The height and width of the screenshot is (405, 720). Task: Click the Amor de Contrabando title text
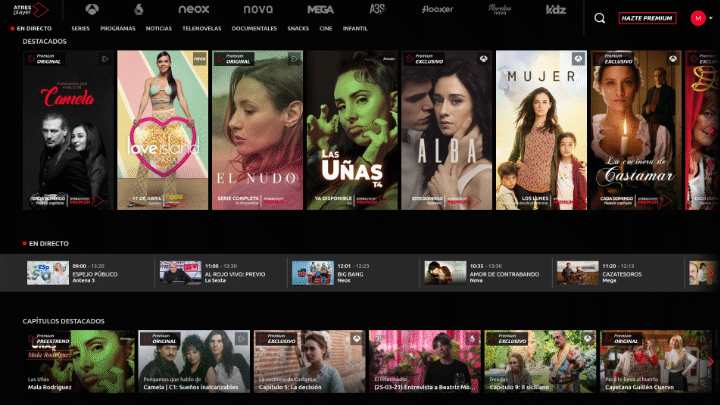[504, 274]
